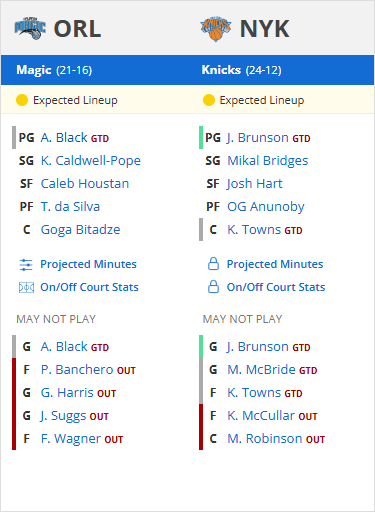Open F. Wagner injured player link

(x=71, y=439)
